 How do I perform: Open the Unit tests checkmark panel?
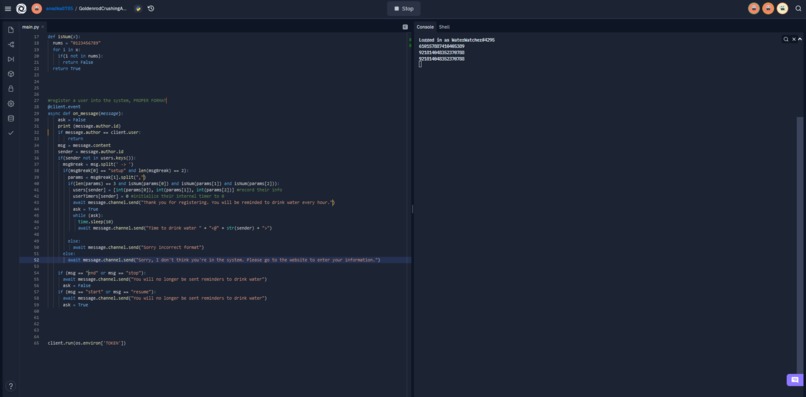tap(11, 133)
